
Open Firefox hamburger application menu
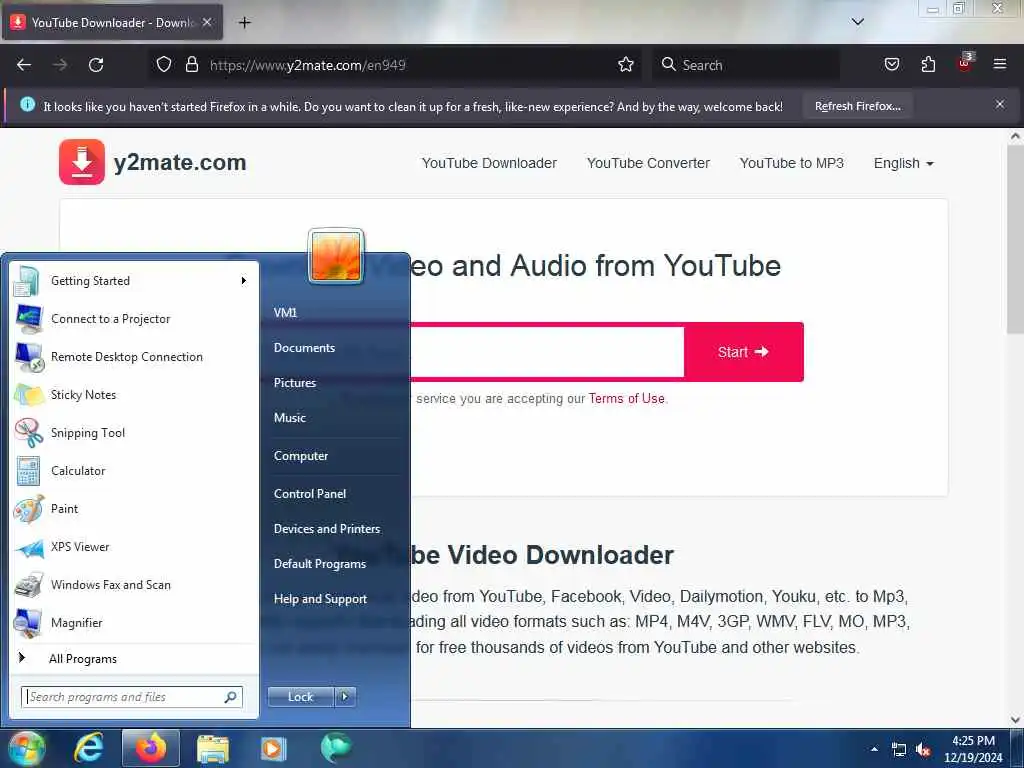tap(1000, 65)
